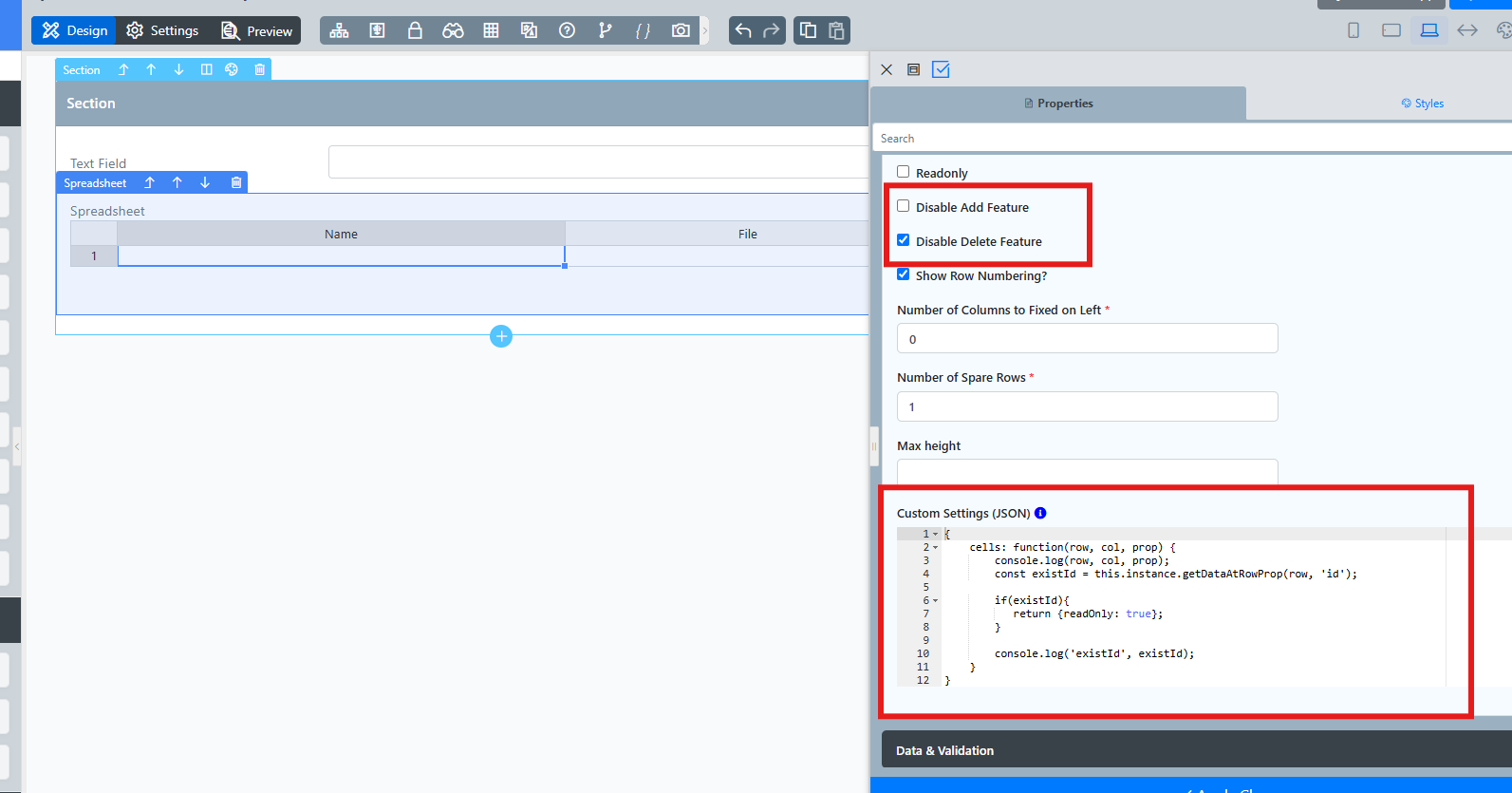Click the sitemap tree structure icon
Image resolution: width=1512 pixels, height=793 pixels.
[339, 30]
